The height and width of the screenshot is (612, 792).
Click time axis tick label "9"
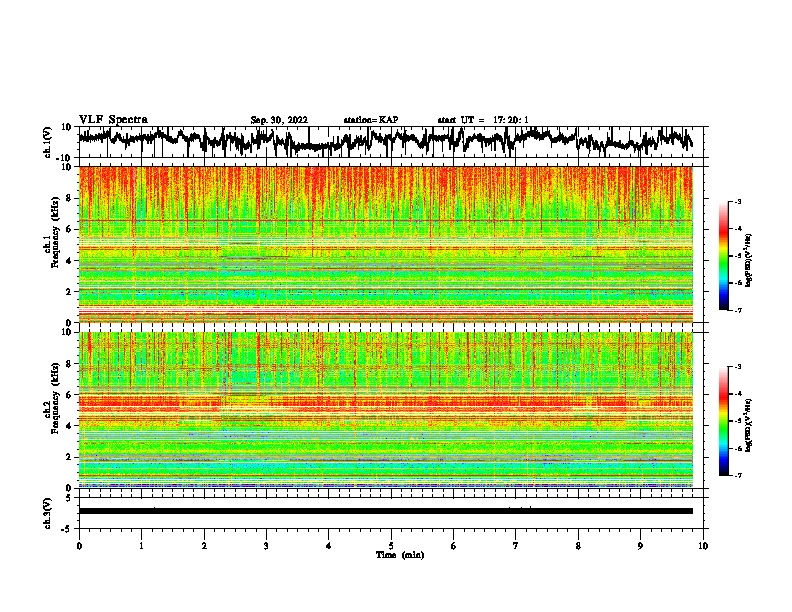tap(640, 546)
